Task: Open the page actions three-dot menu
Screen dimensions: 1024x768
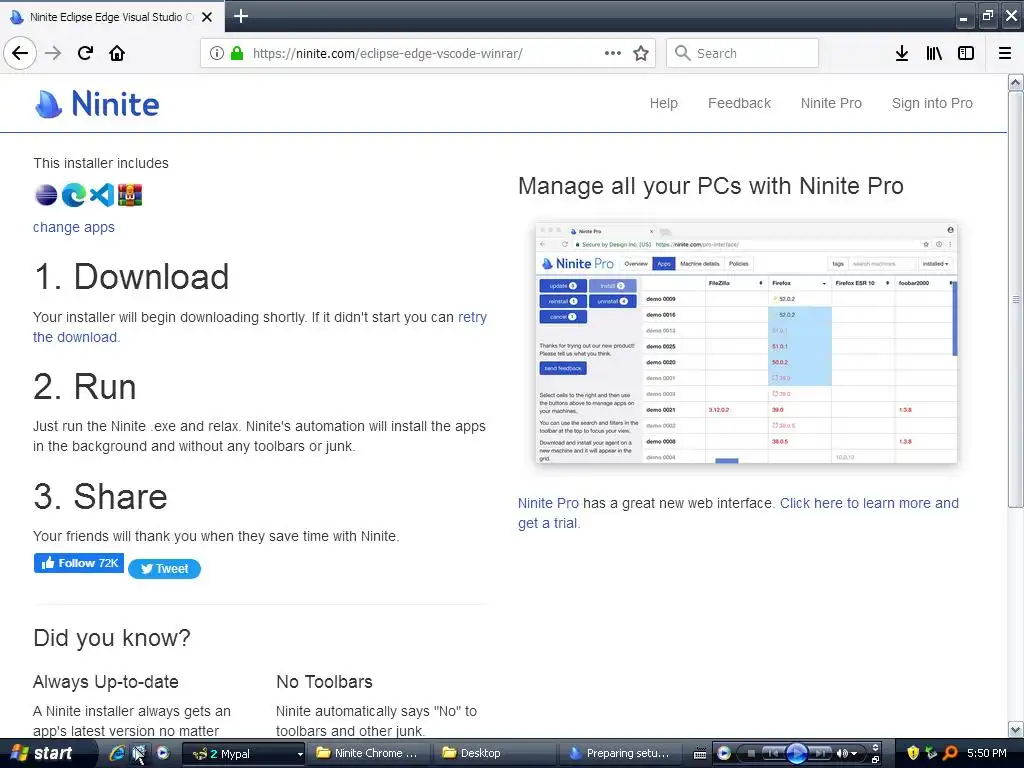Action: [613, 53]
